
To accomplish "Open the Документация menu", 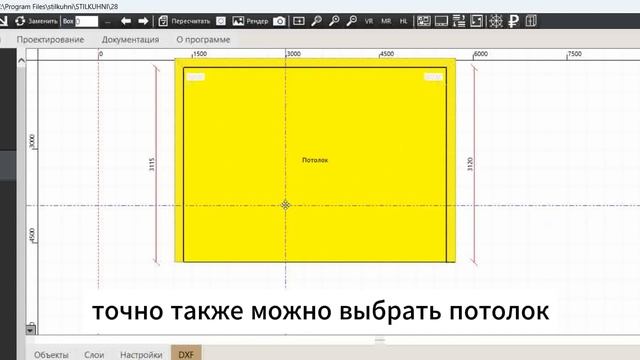I will click(x=130, y=40).
